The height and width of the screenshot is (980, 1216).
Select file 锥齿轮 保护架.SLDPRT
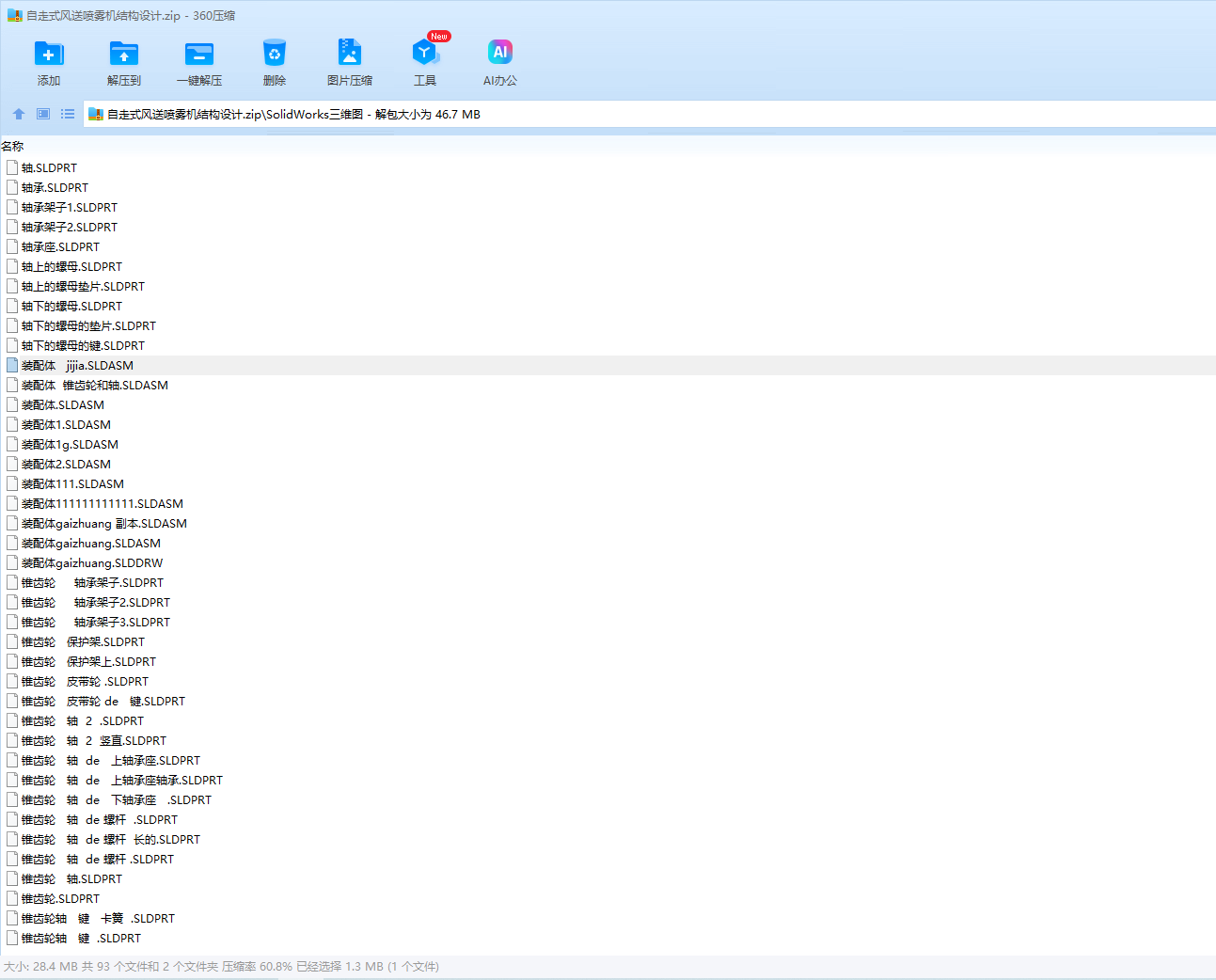click(x=83, y=641)
